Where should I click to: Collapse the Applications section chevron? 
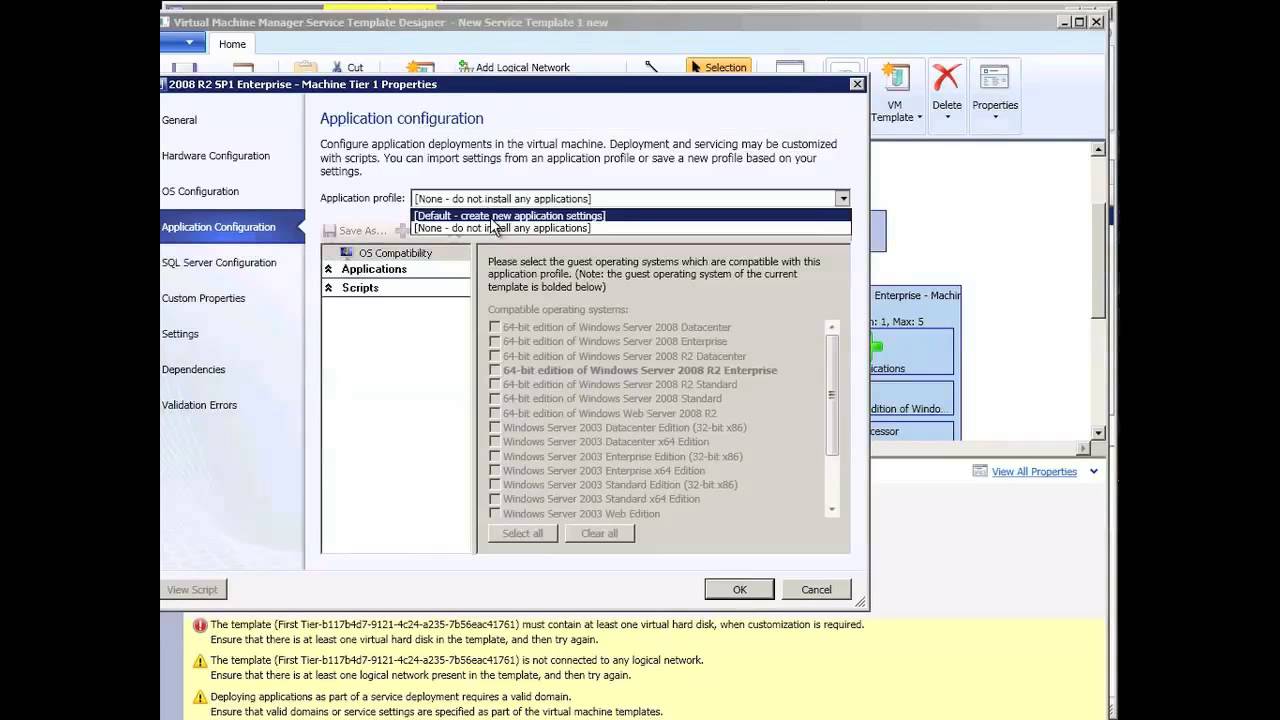coord(328,269)
